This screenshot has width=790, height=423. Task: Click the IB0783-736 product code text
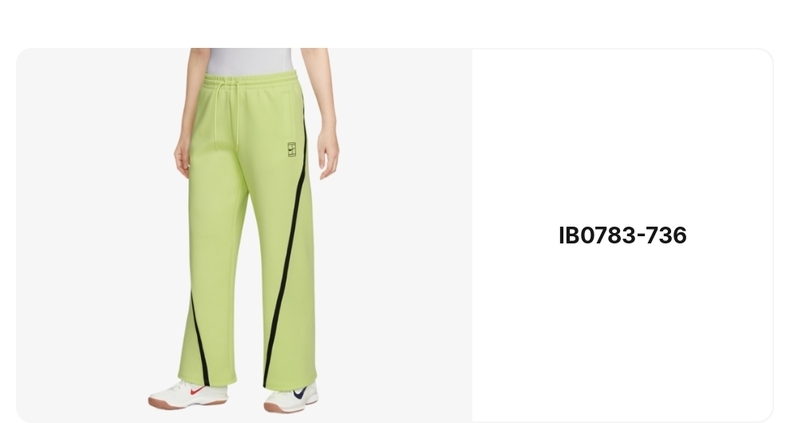coord(622,235)
